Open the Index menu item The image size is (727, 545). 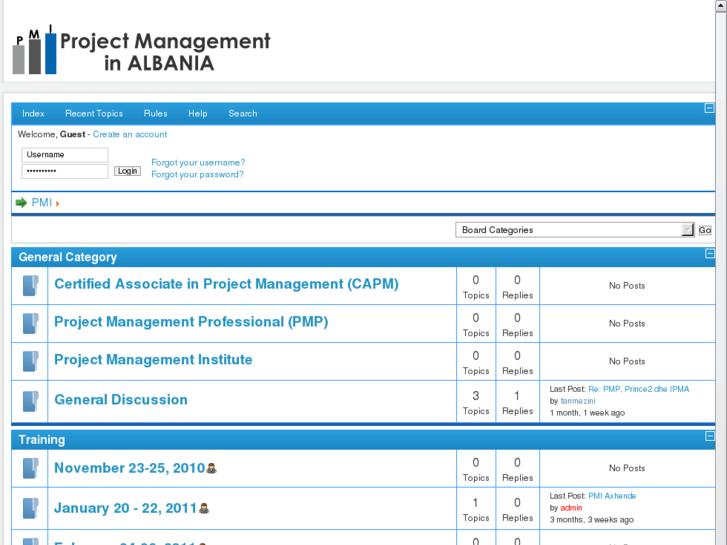[33, 114]
